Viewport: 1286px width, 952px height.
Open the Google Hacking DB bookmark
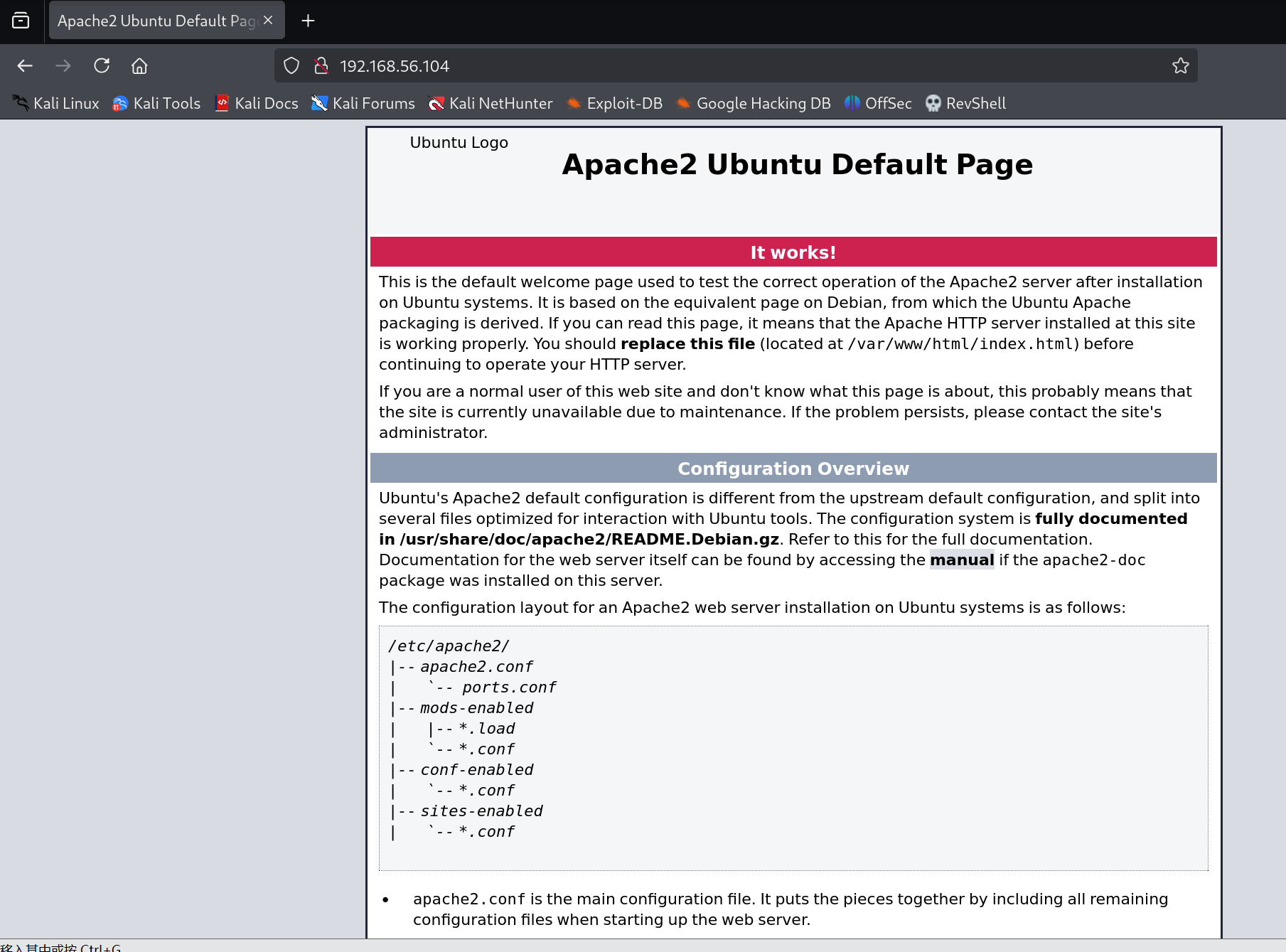753,104
